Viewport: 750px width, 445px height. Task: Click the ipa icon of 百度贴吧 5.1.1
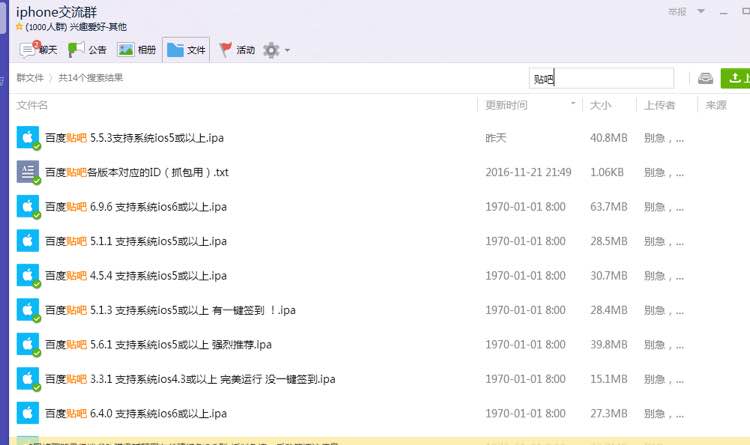(28, 241)
